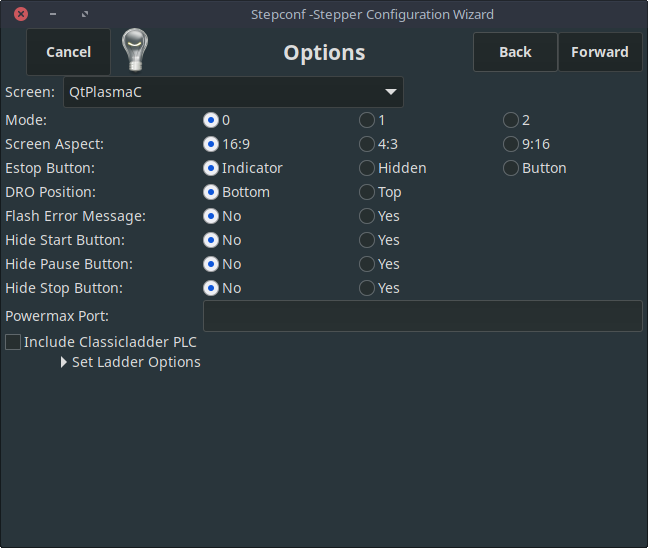Image resolution: width=648 pixels, height=548 pixels.
Task: Click the Powermax Port input field
Action: pos(422,316)
